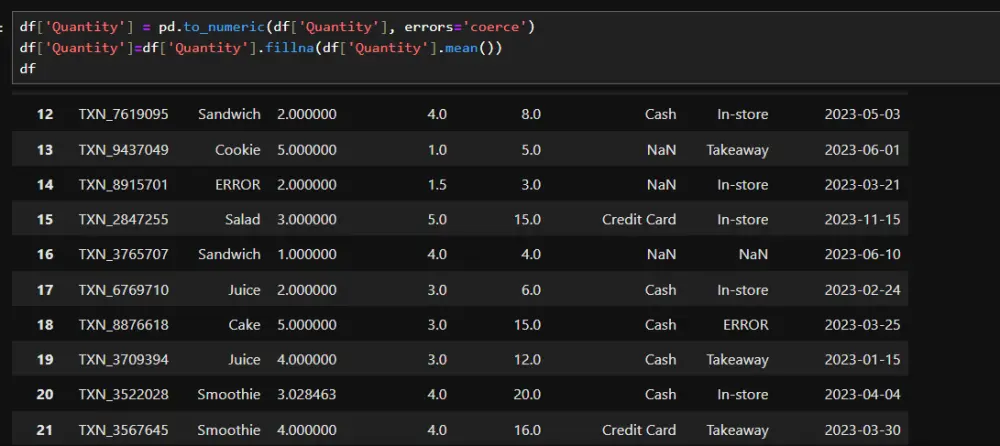
Task: Click the total value 12.0
Action: point(527,359)
